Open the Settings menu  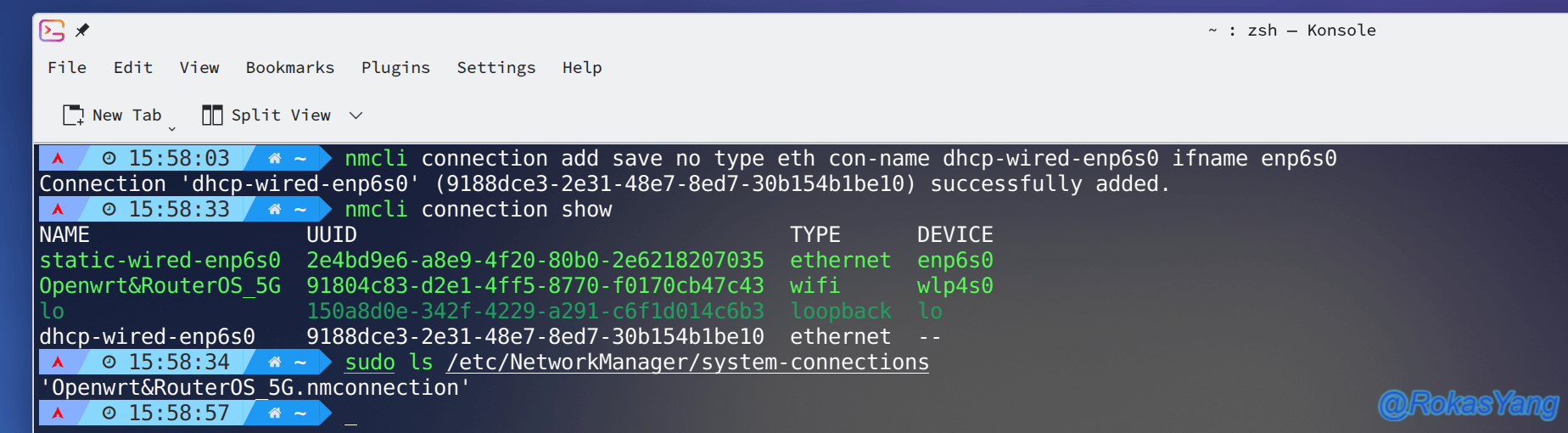tap(496, 68)
